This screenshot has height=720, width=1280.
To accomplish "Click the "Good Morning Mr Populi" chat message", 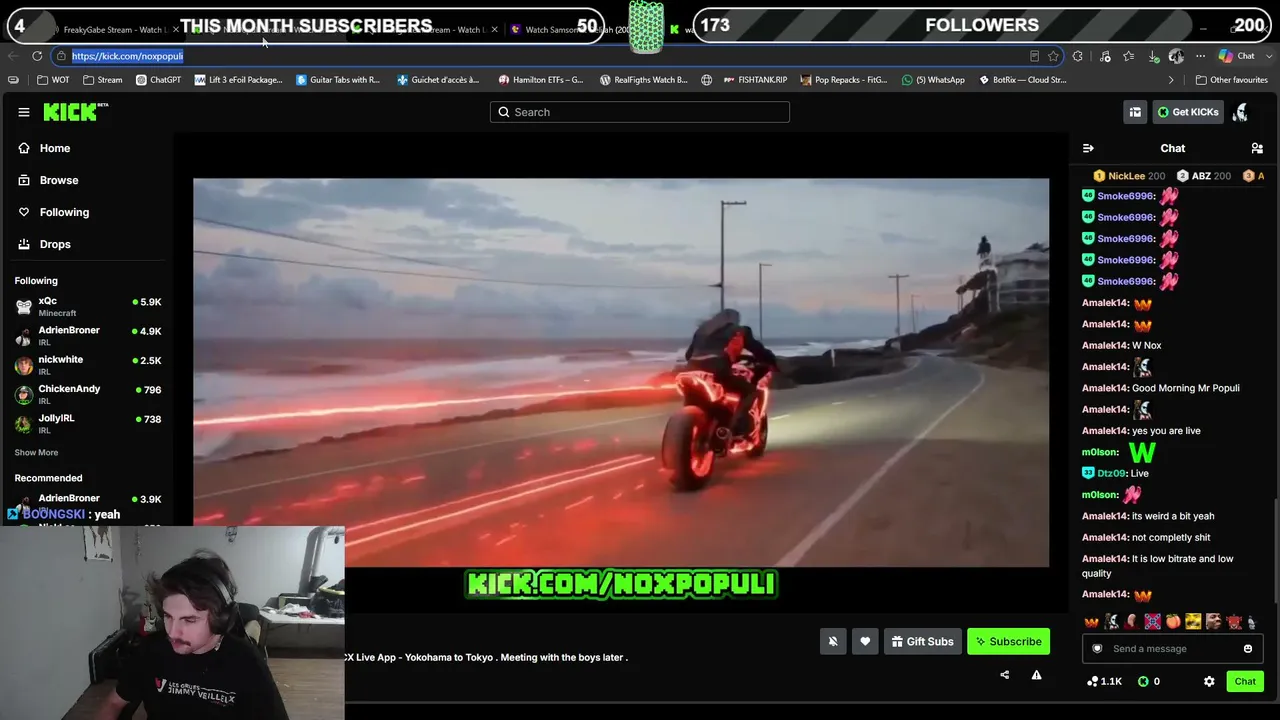I will pyautogui.click(x=1186, y=388).
